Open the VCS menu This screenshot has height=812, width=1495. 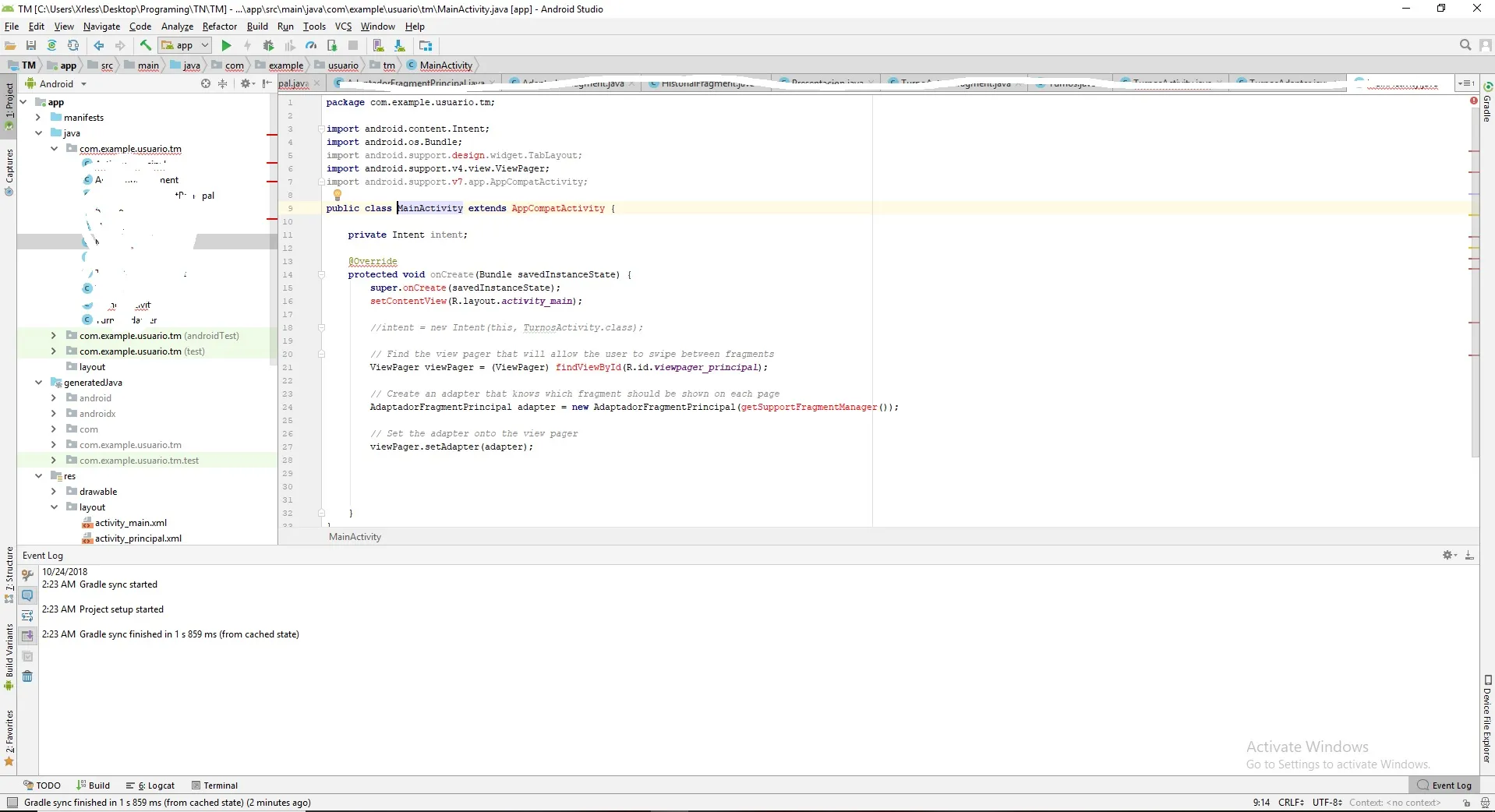pos(344,26)
